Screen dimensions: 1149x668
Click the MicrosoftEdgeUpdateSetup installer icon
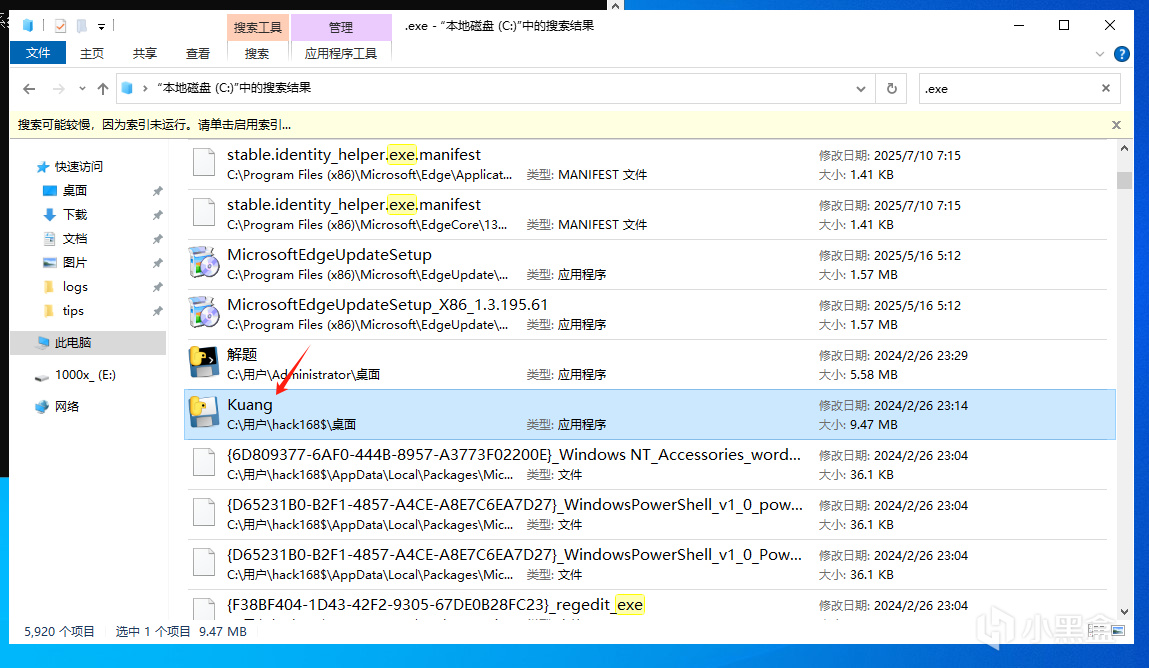[204, 263]
